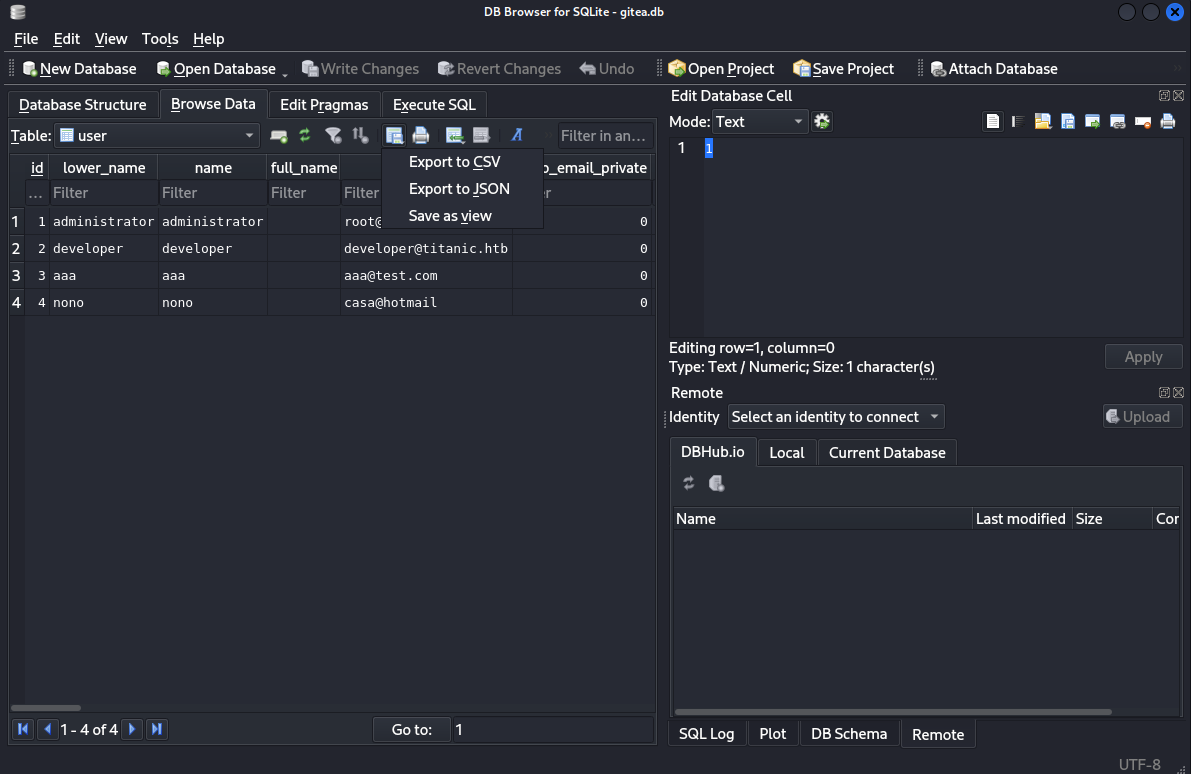
Task: Click the export cell to file icon
Action: pos(1068,122)
